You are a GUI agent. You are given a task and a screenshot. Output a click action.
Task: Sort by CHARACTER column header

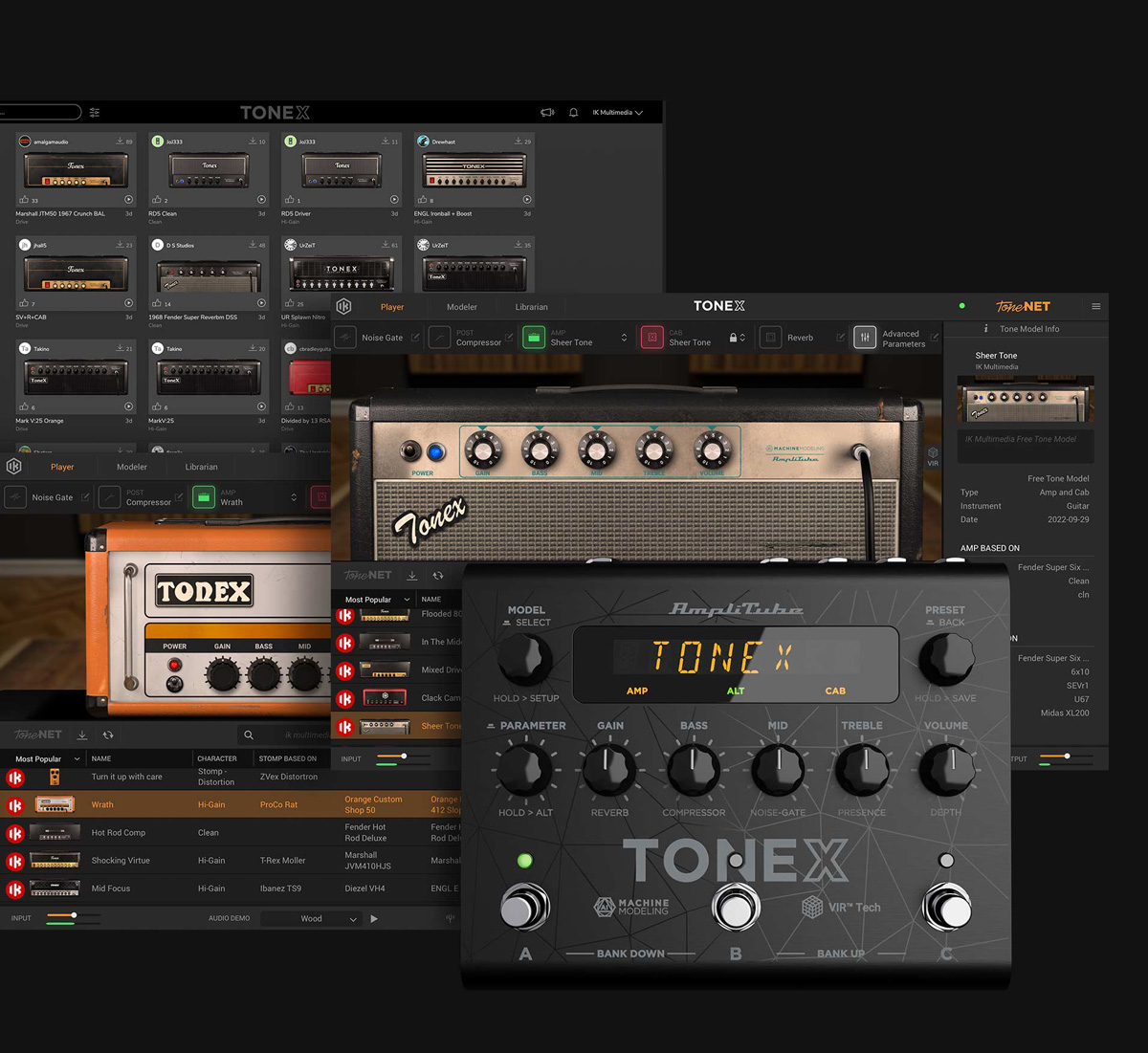tap(217, 758)
